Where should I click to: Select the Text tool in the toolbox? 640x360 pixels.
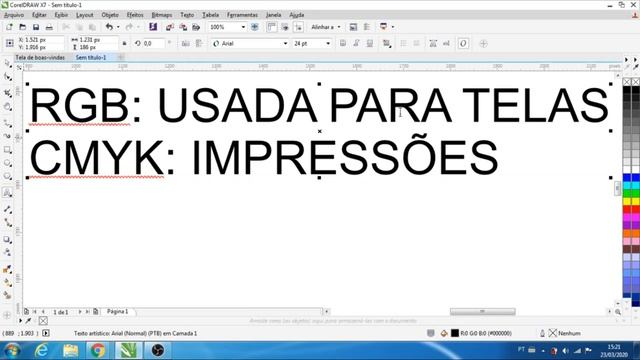[8, 193]
